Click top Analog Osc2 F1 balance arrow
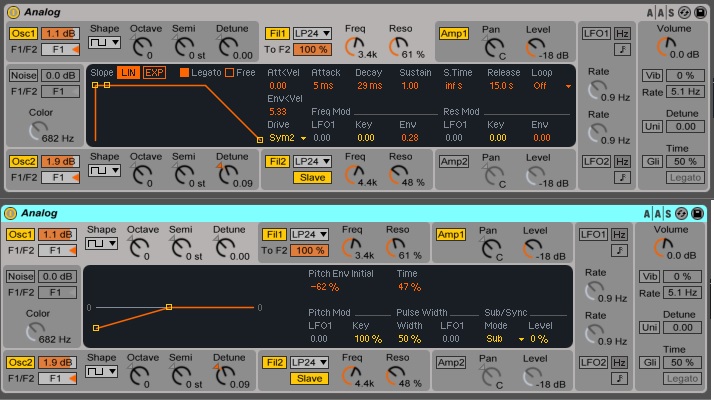The width and height of the screenshot is (714, 400). click(x=76, y=177)
